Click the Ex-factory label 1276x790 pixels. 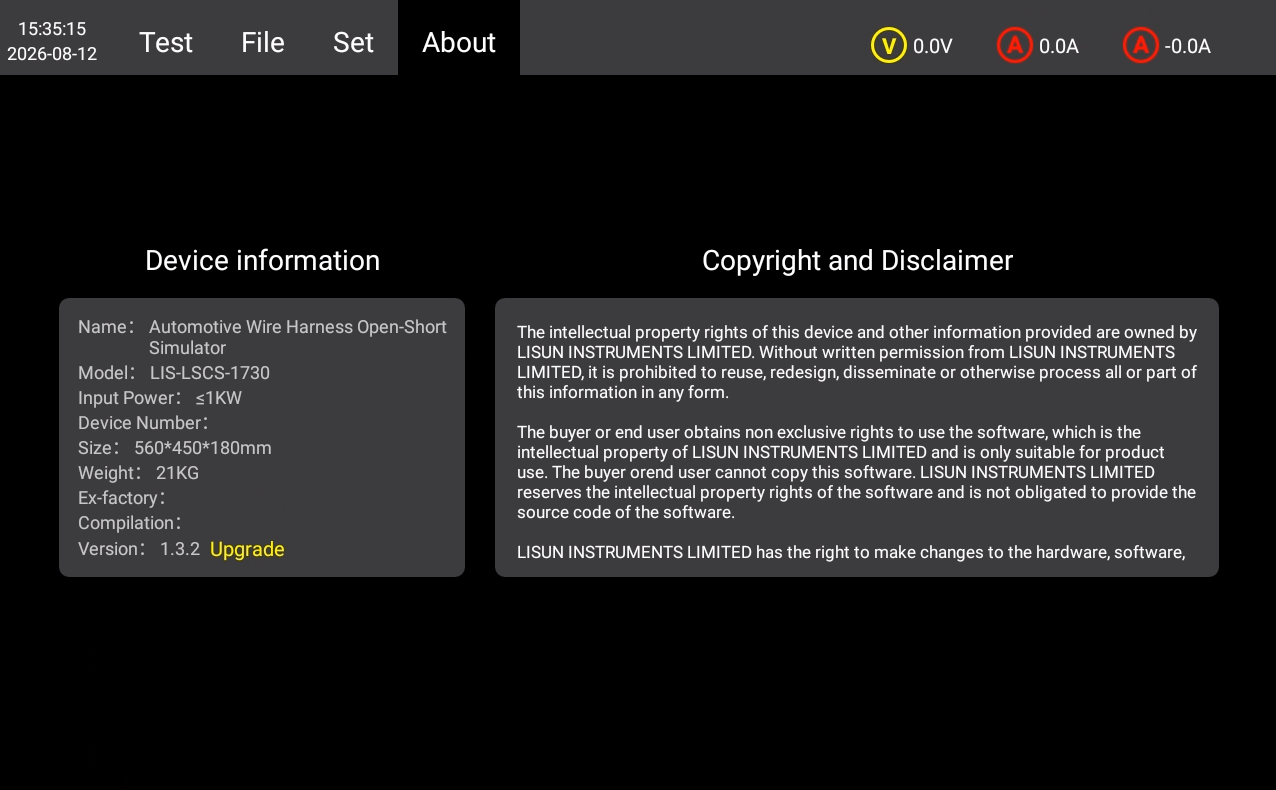(x=122, y=498)
